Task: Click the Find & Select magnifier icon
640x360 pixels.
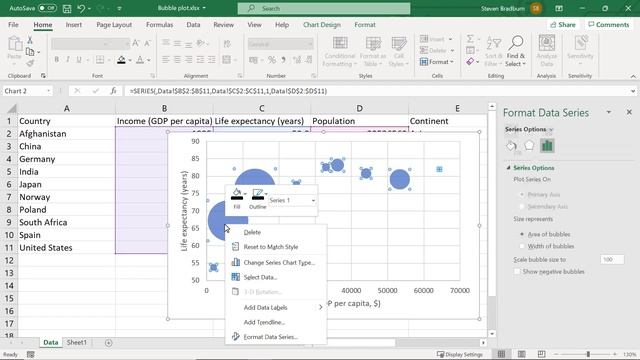Action: [x=516, y=42]
